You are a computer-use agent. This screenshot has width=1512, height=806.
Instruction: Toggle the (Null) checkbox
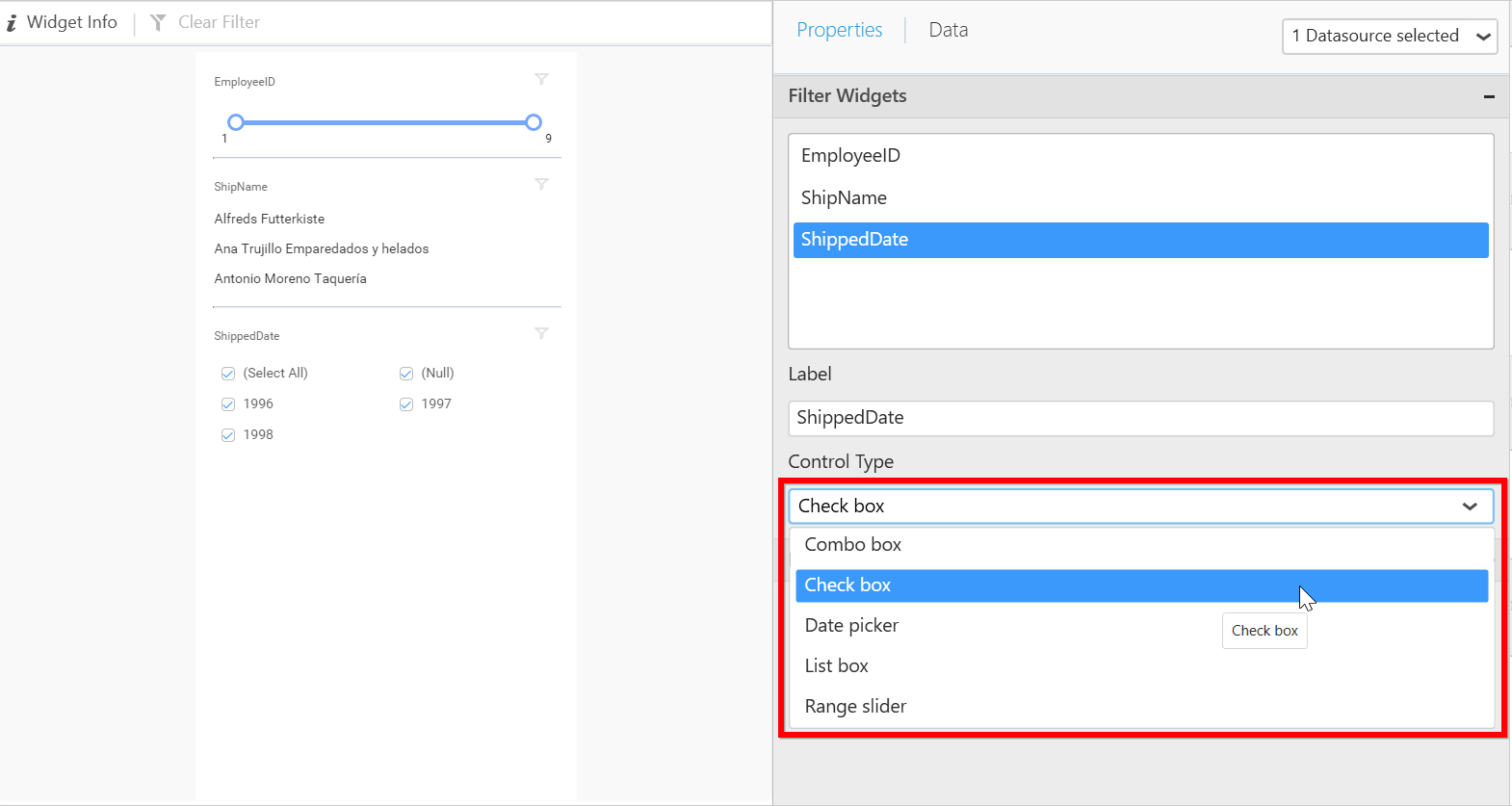pos(406,374)
